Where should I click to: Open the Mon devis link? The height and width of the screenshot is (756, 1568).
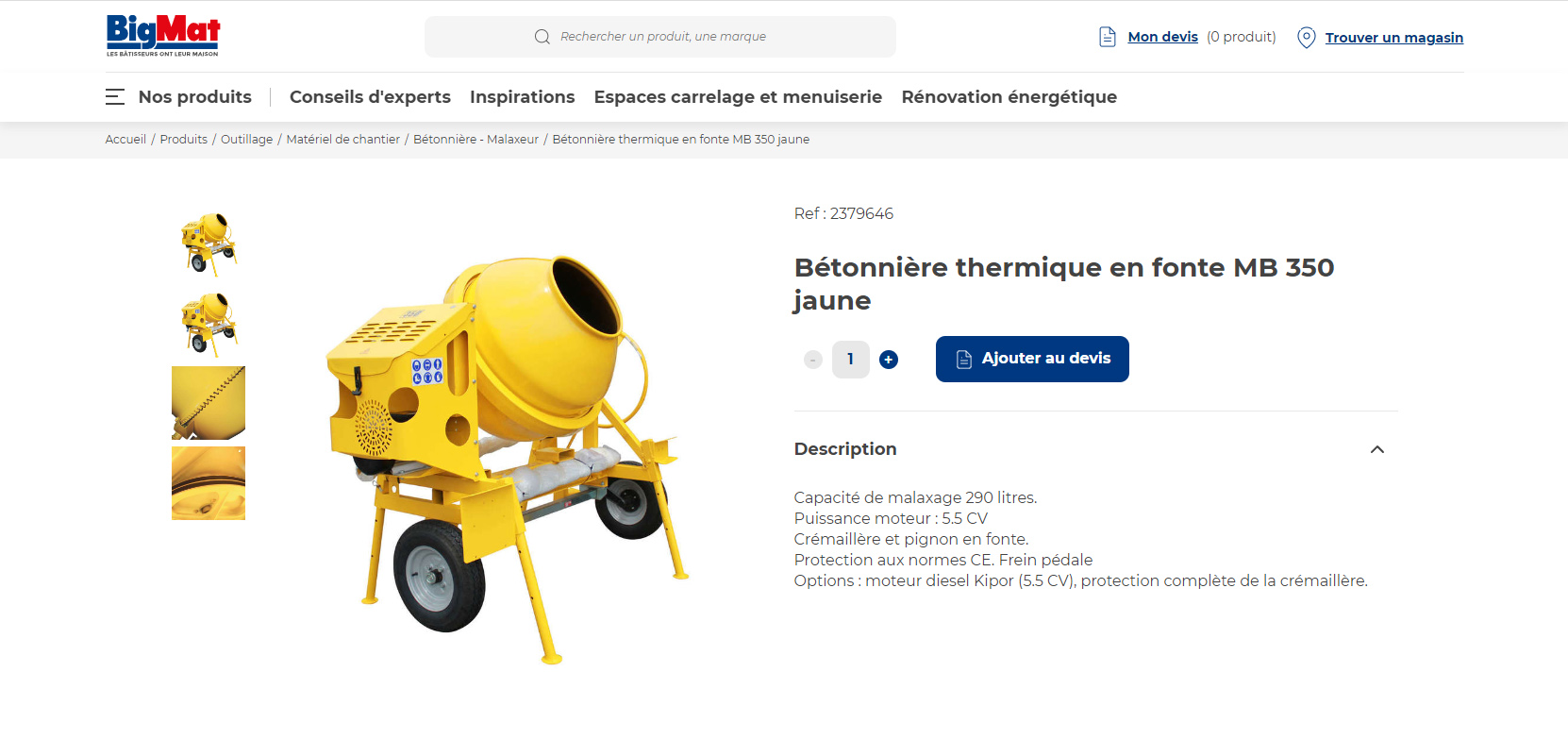tap(1162, 37)
